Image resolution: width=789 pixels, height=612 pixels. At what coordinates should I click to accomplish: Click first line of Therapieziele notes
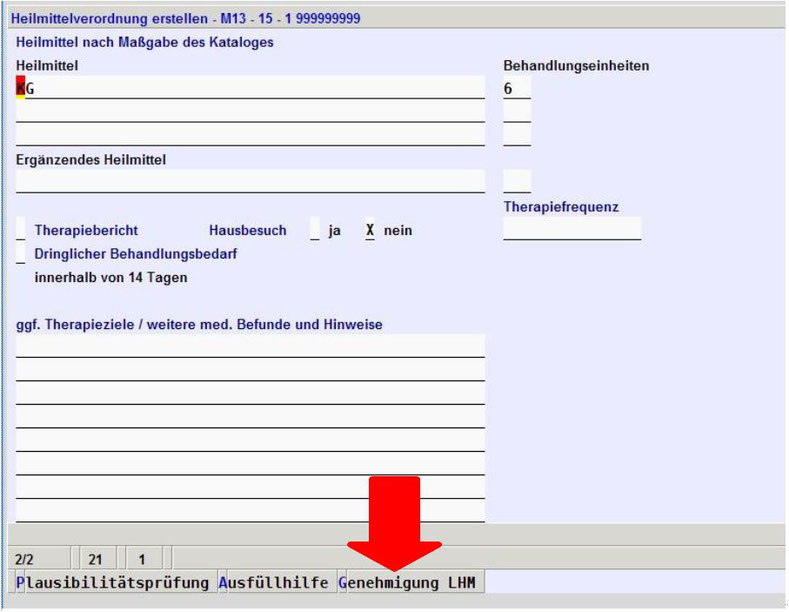click(250, 346)
